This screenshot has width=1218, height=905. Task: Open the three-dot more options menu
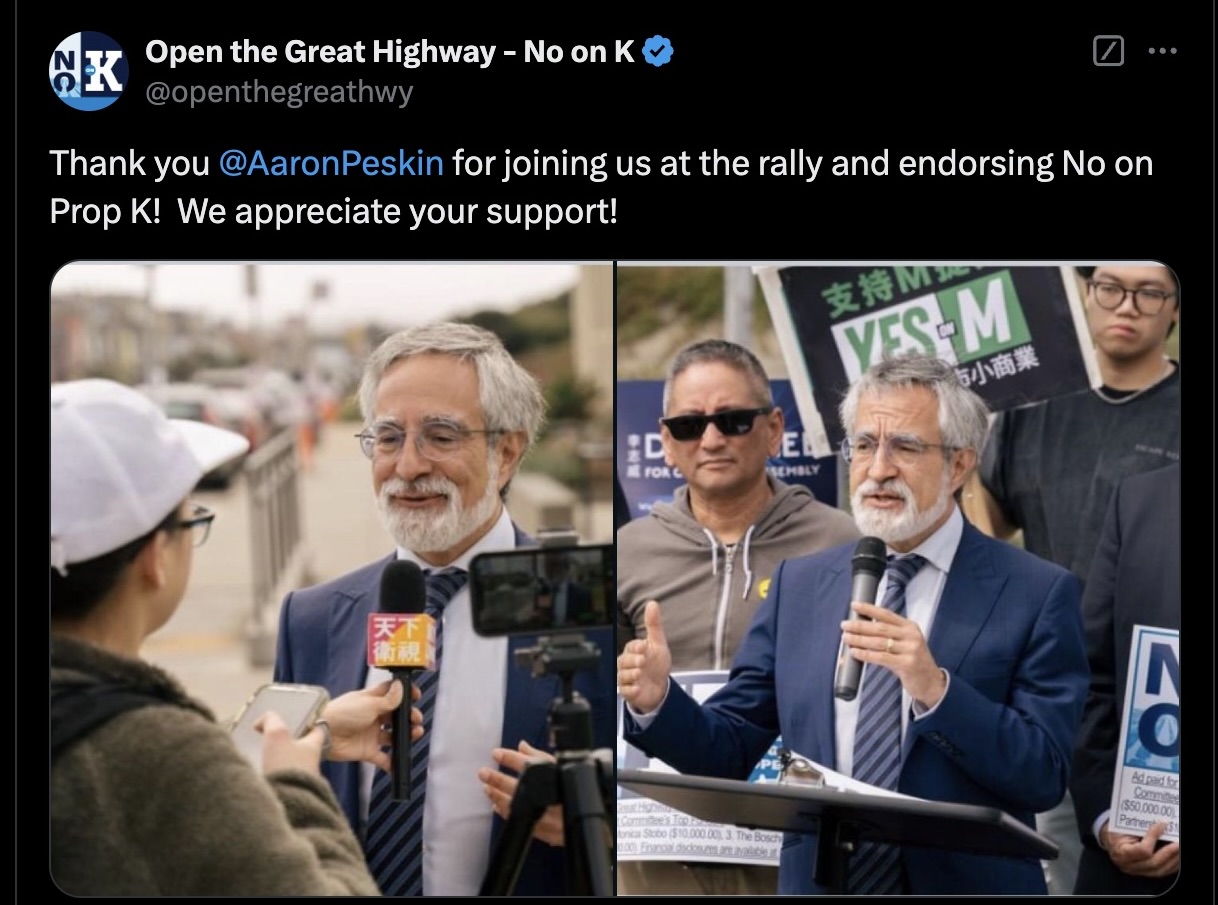pyautogui.click(x=1162, y=51)
